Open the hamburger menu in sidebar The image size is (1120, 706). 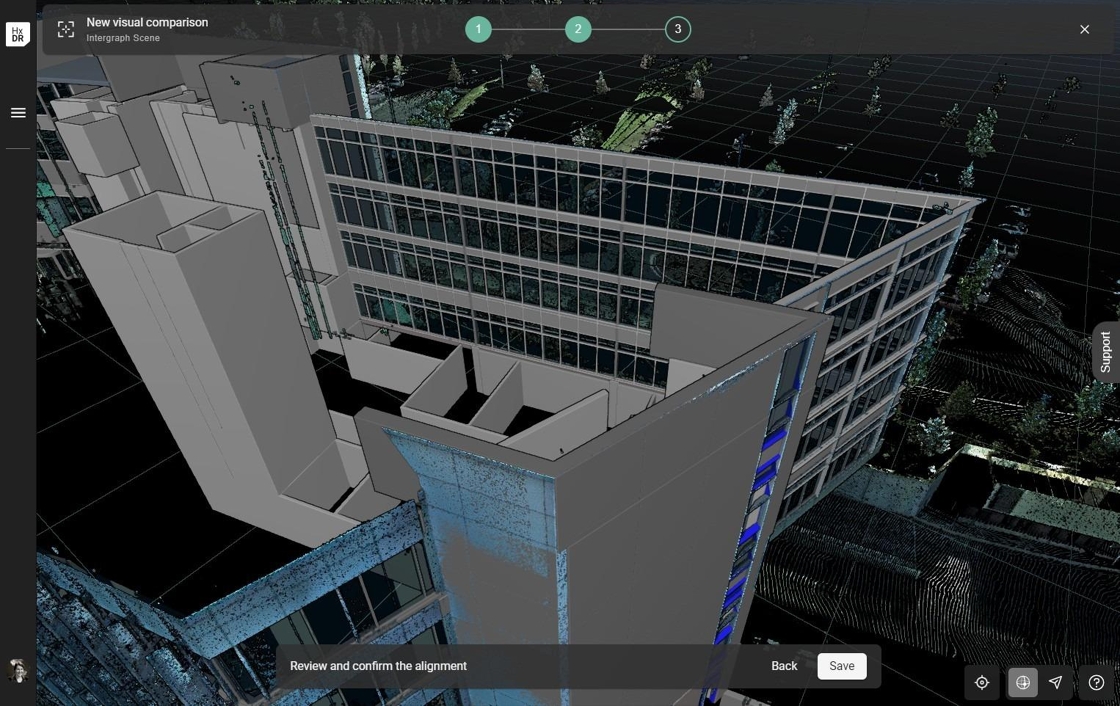coord(18,113)
